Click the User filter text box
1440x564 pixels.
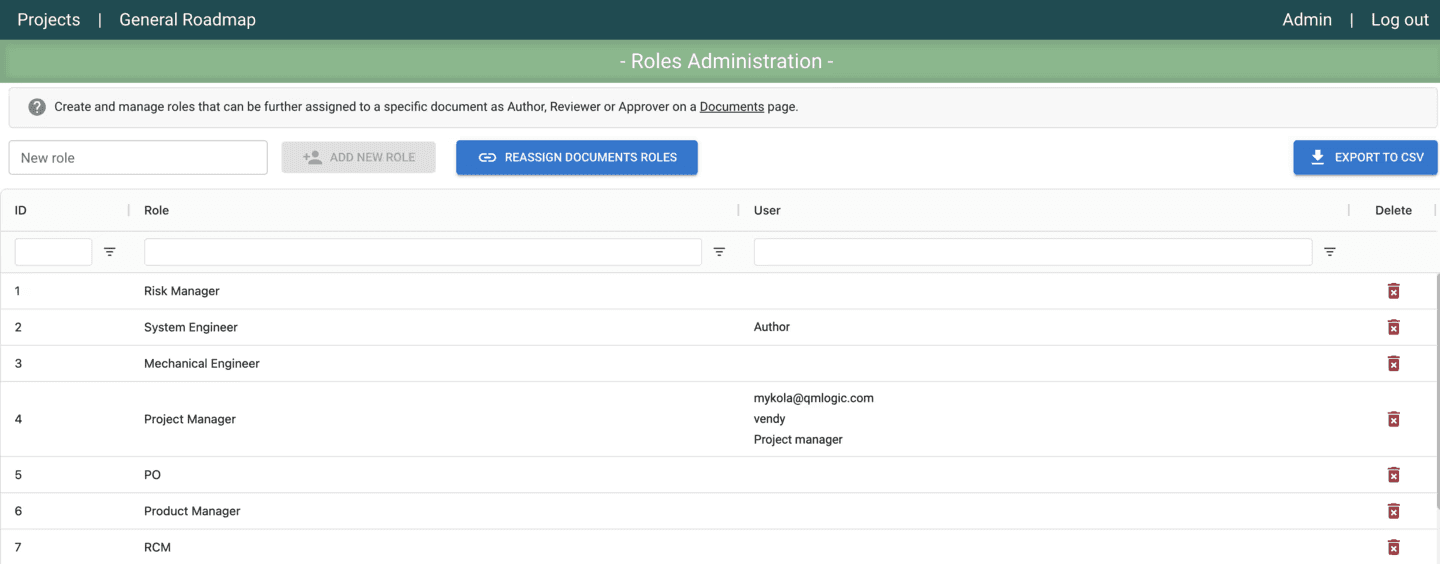(1033, 252)
